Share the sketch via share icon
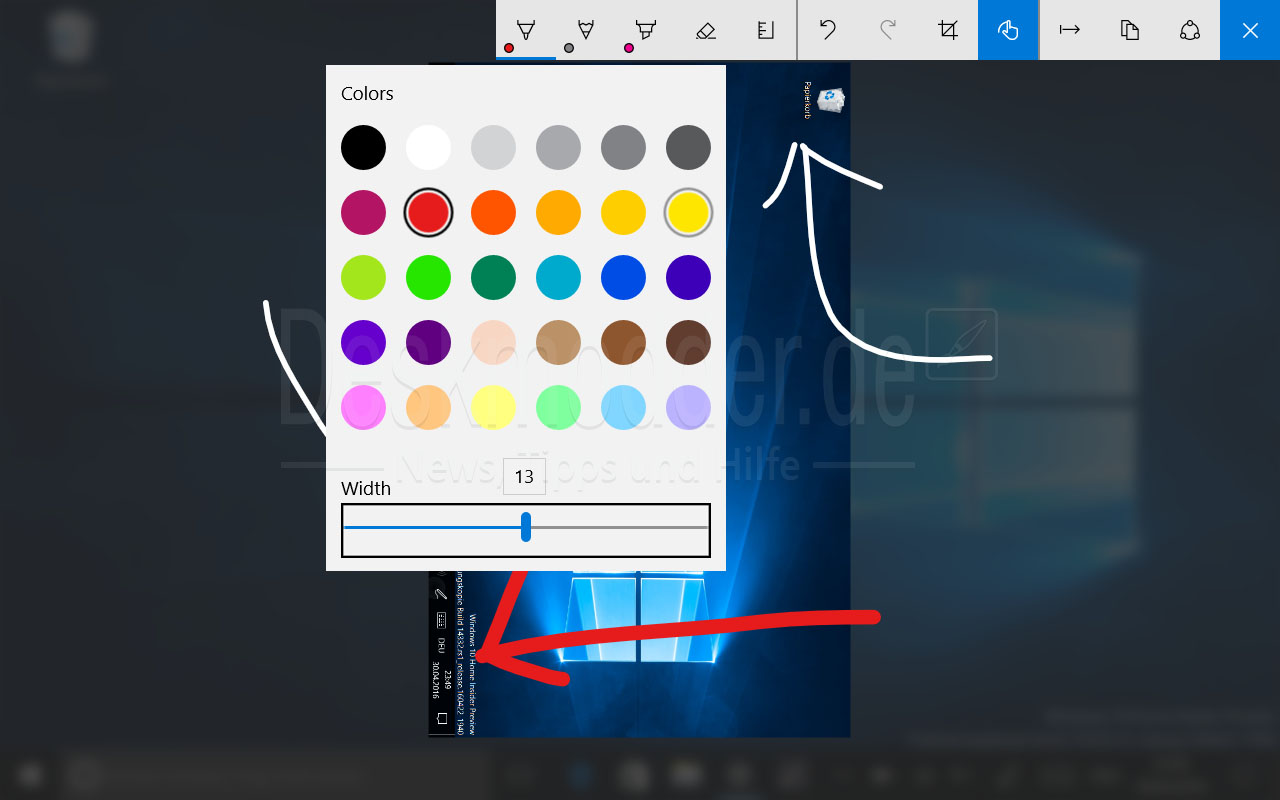Image resolution: width=1280 pixels, height=800 pixels. [1190, 30]
